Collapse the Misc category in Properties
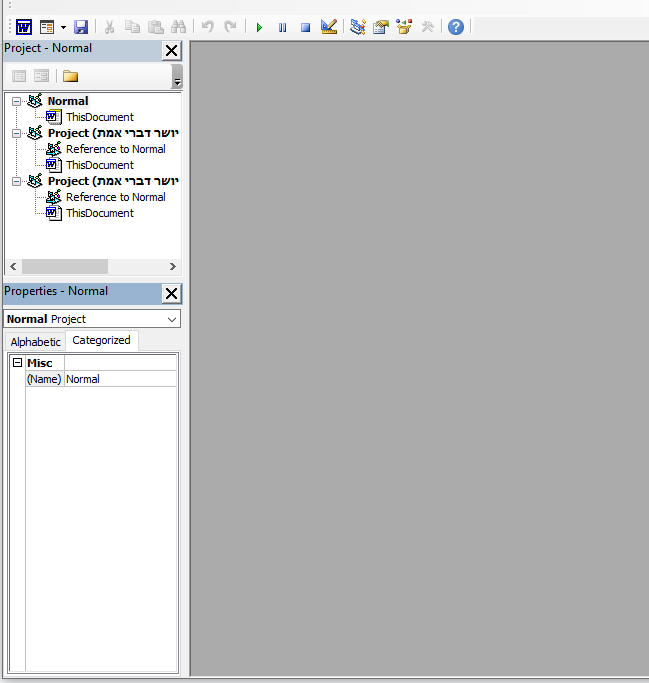 (x=17, y=363)
